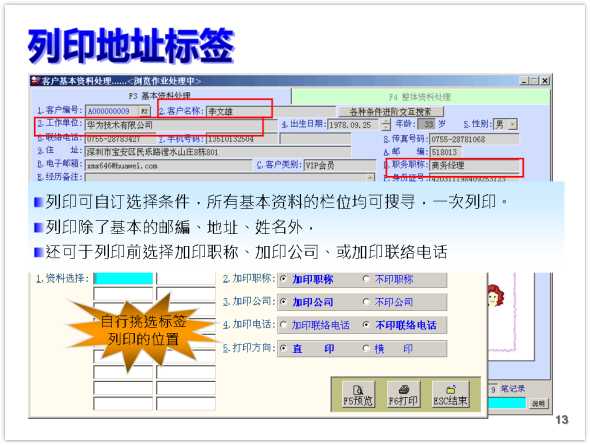Open the 性别 dropdown
This screenshot has height=445, width=590.
(512, 124)
